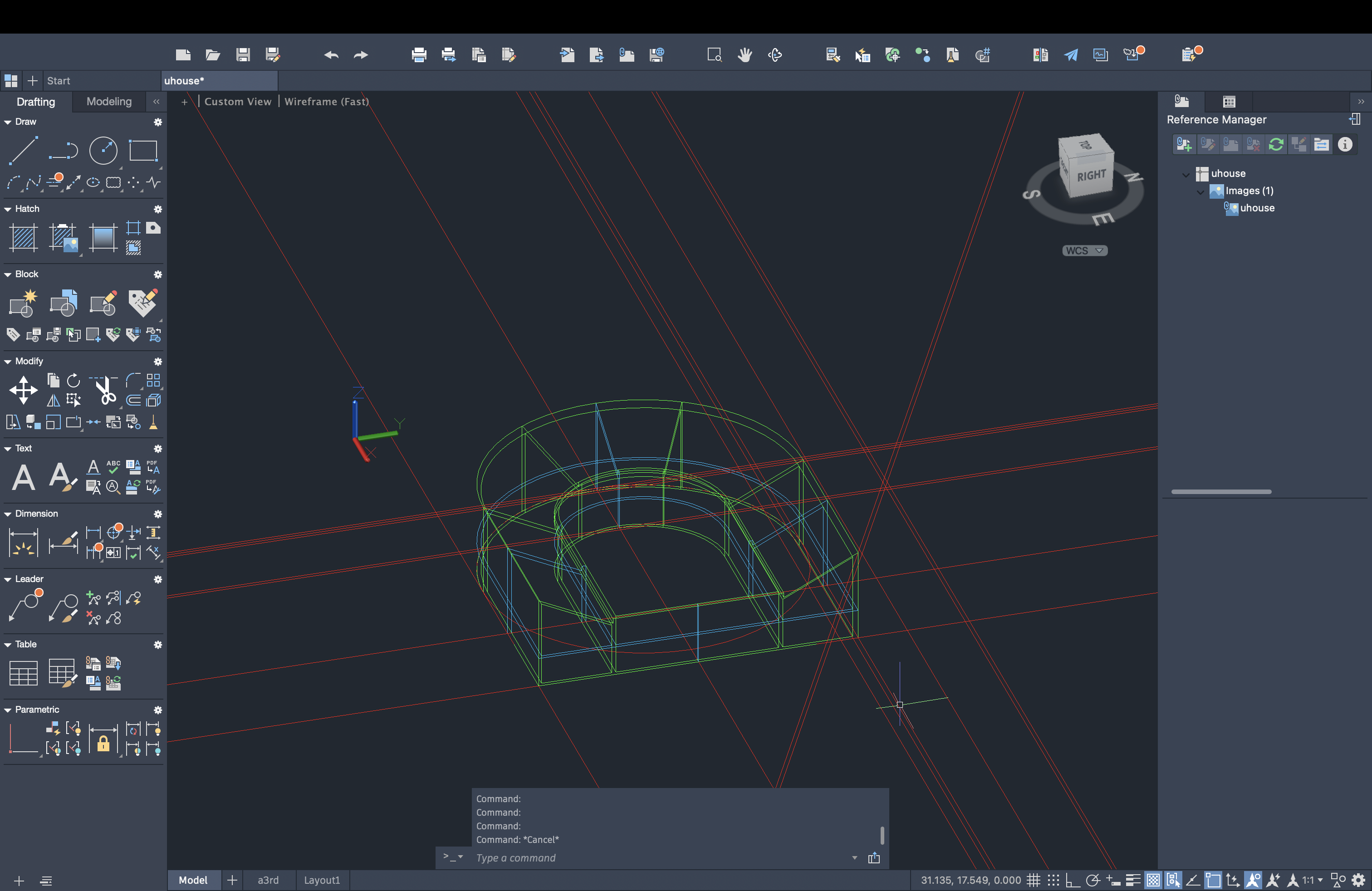The width and height of the screenshot is (1372, 891).
Task: Toggle ortho mode in status bar
Action: click(1072, 880)
